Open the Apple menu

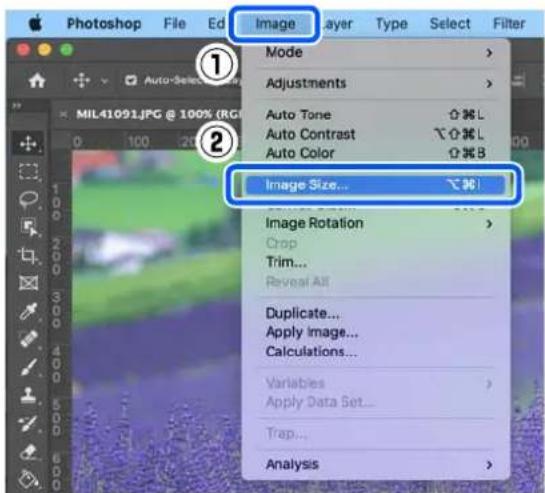coord(36,23)
